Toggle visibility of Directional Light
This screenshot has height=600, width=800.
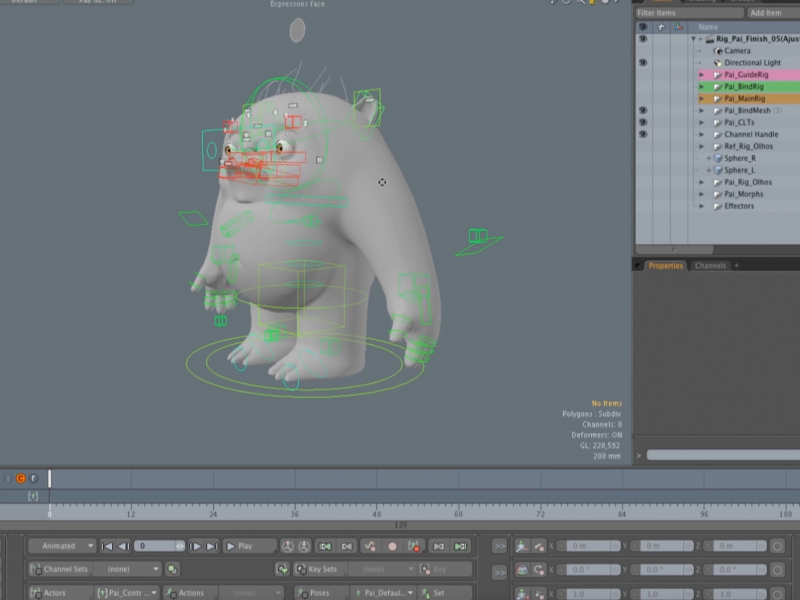click(642, 63)
